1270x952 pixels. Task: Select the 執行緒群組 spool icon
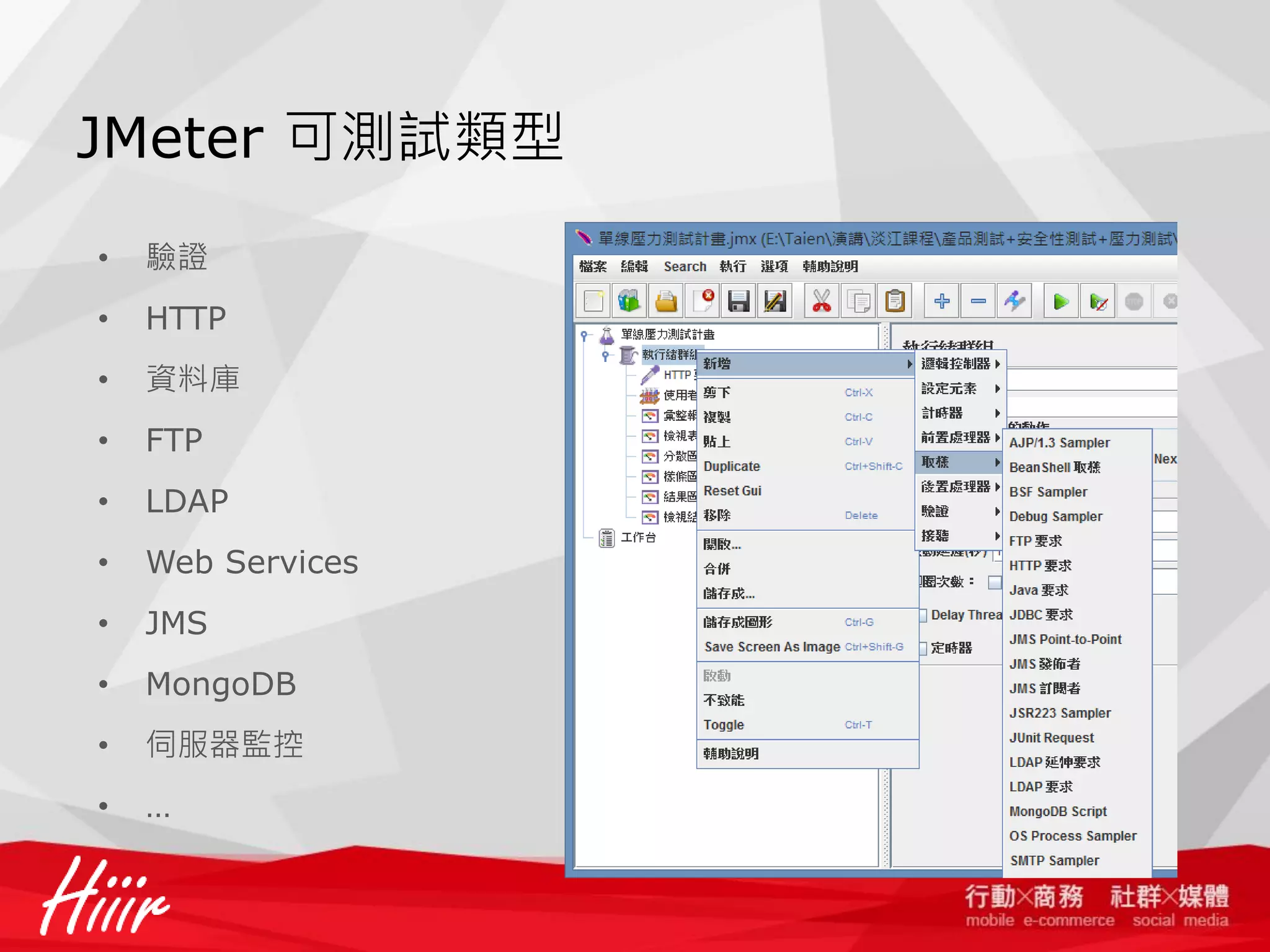pyautogui.click(x=628, y=355)
